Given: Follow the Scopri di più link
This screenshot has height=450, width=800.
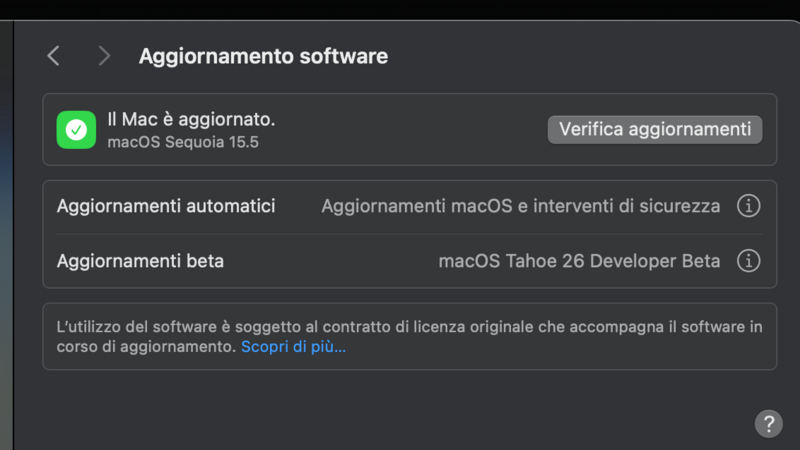Looking at the screenshot, I should click(293, 347).
